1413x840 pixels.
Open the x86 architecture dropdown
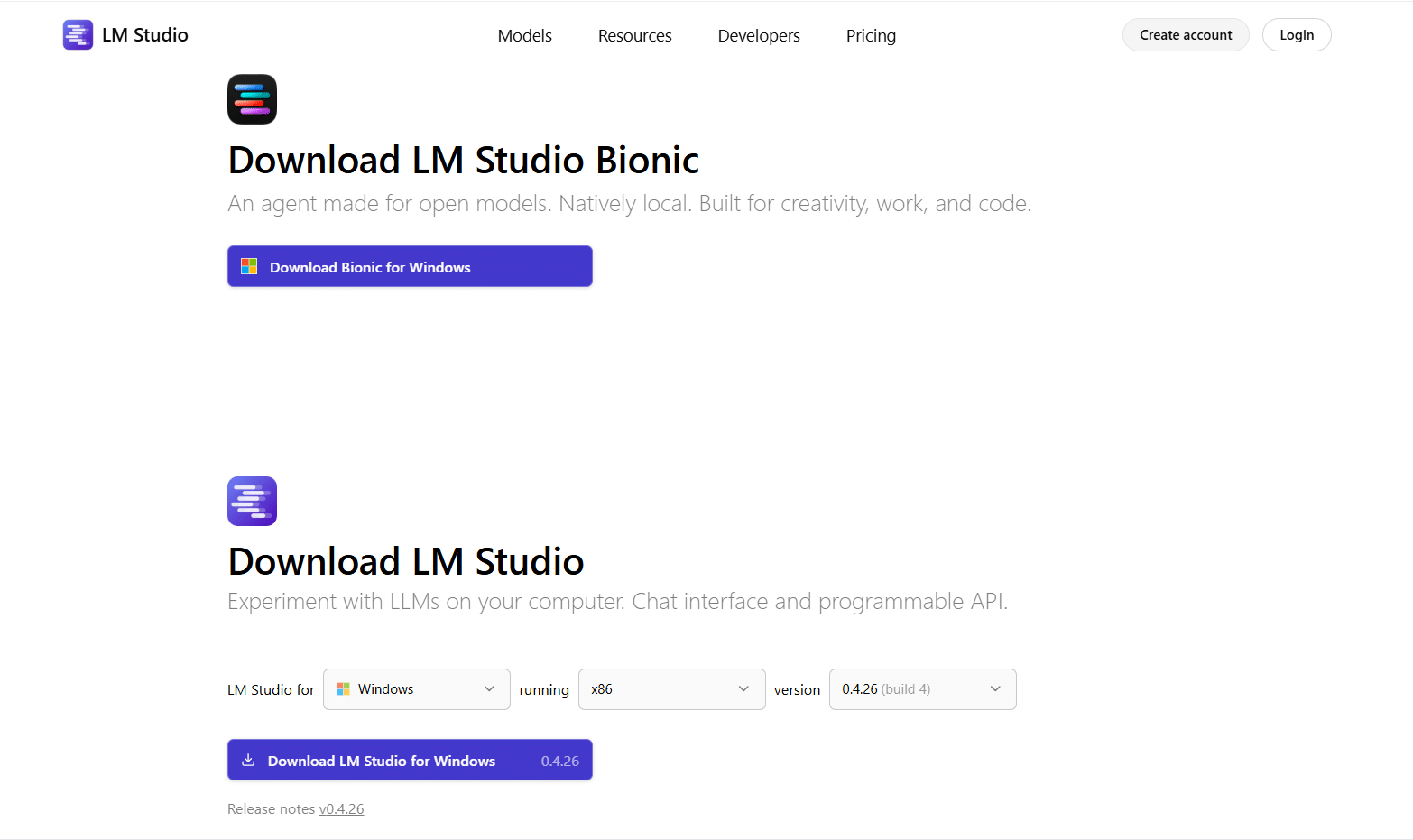coord(672,689)
